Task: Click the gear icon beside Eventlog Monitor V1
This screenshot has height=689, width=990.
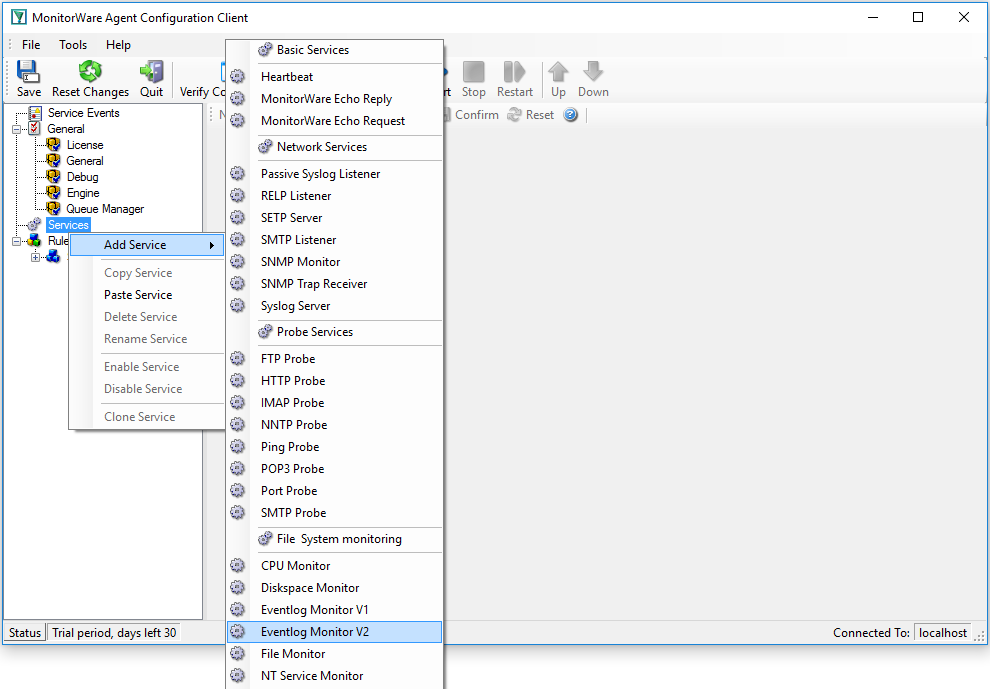Action: [x=237, y=610]
